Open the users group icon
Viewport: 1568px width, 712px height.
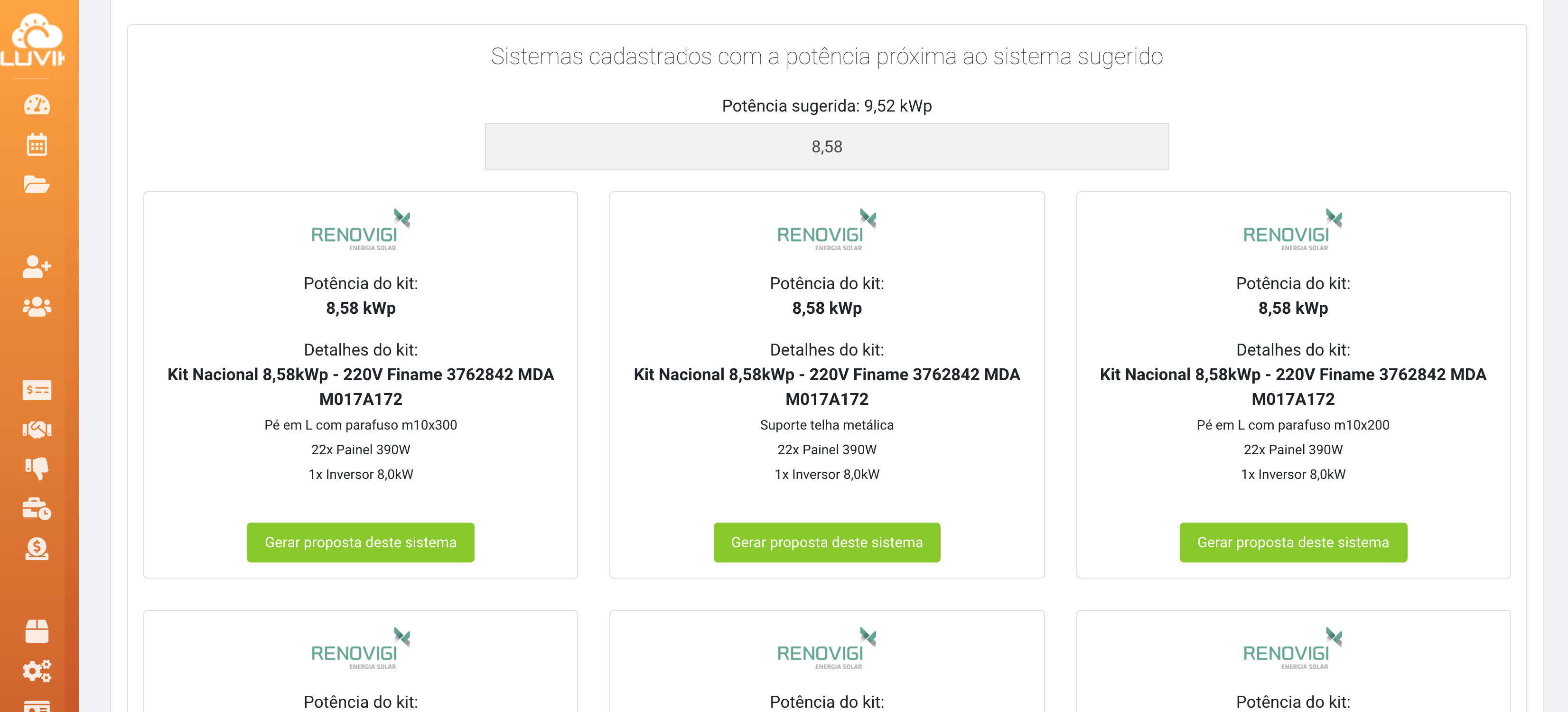pos(37,306)
